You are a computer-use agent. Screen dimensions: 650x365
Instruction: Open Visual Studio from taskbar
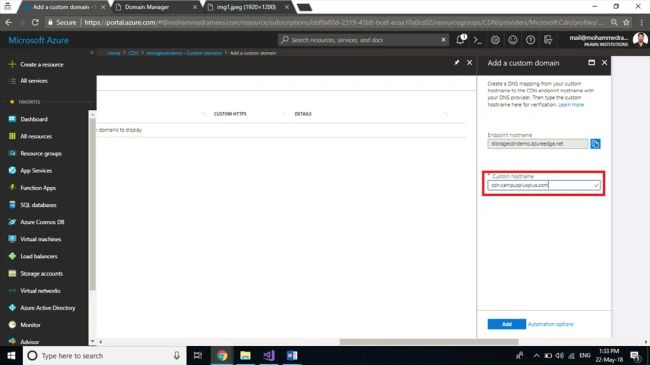click(x=269, y=355)
